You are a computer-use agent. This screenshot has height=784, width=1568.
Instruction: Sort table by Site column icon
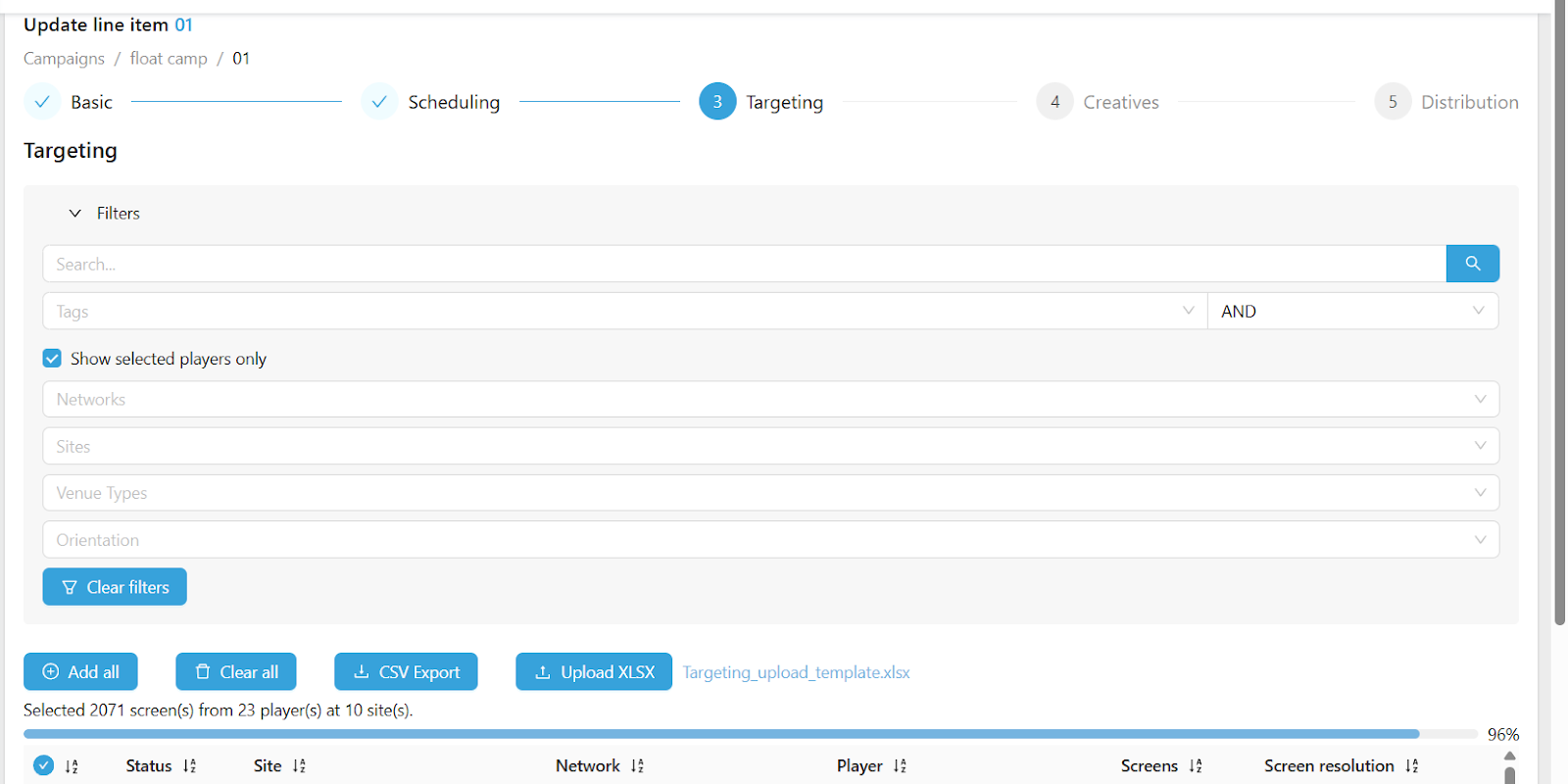(299, 766)
